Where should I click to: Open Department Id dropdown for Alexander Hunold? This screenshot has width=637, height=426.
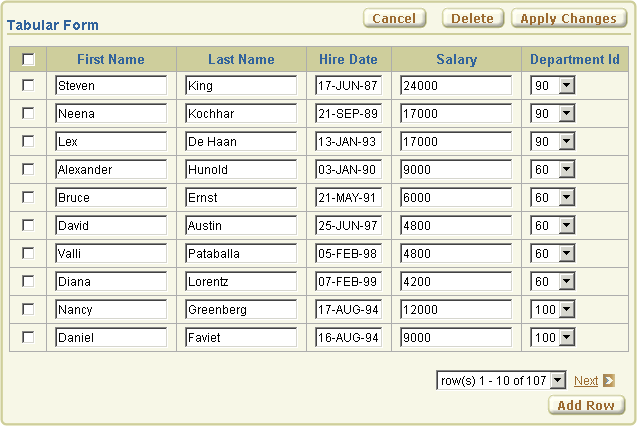tap(552, 169)
